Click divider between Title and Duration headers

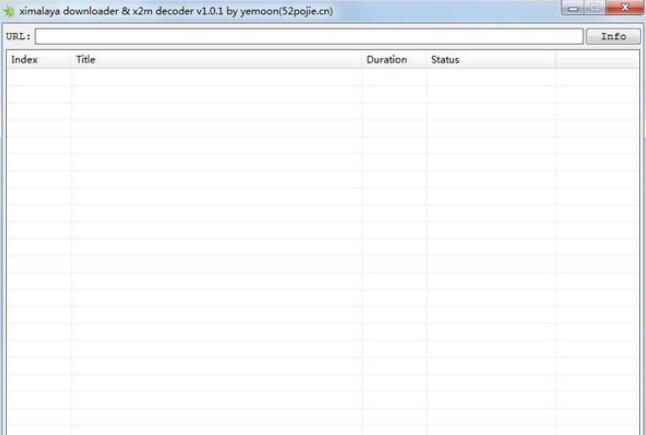tap(362, 60)
